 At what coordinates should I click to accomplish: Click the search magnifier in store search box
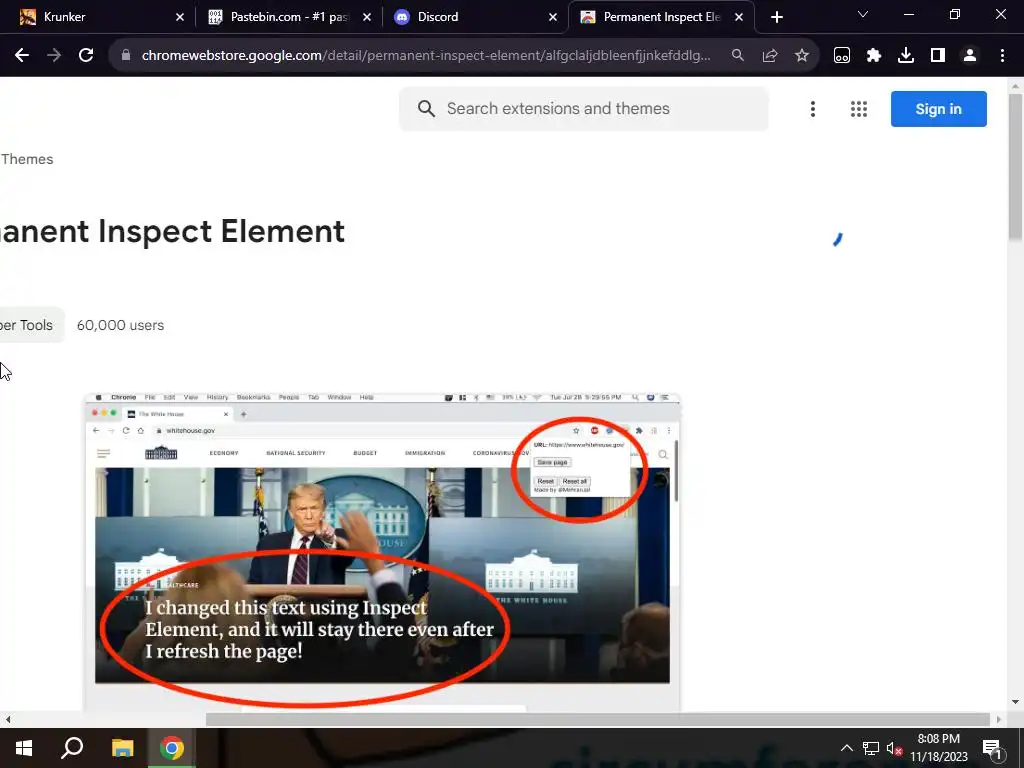(x=426, y=109)
